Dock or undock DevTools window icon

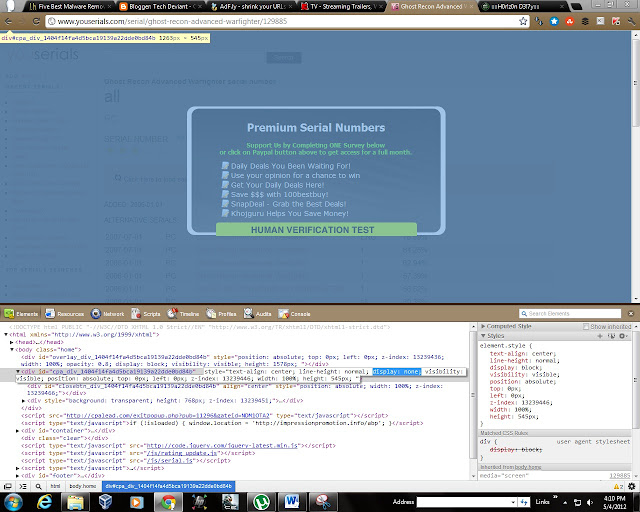coord(7,486)
